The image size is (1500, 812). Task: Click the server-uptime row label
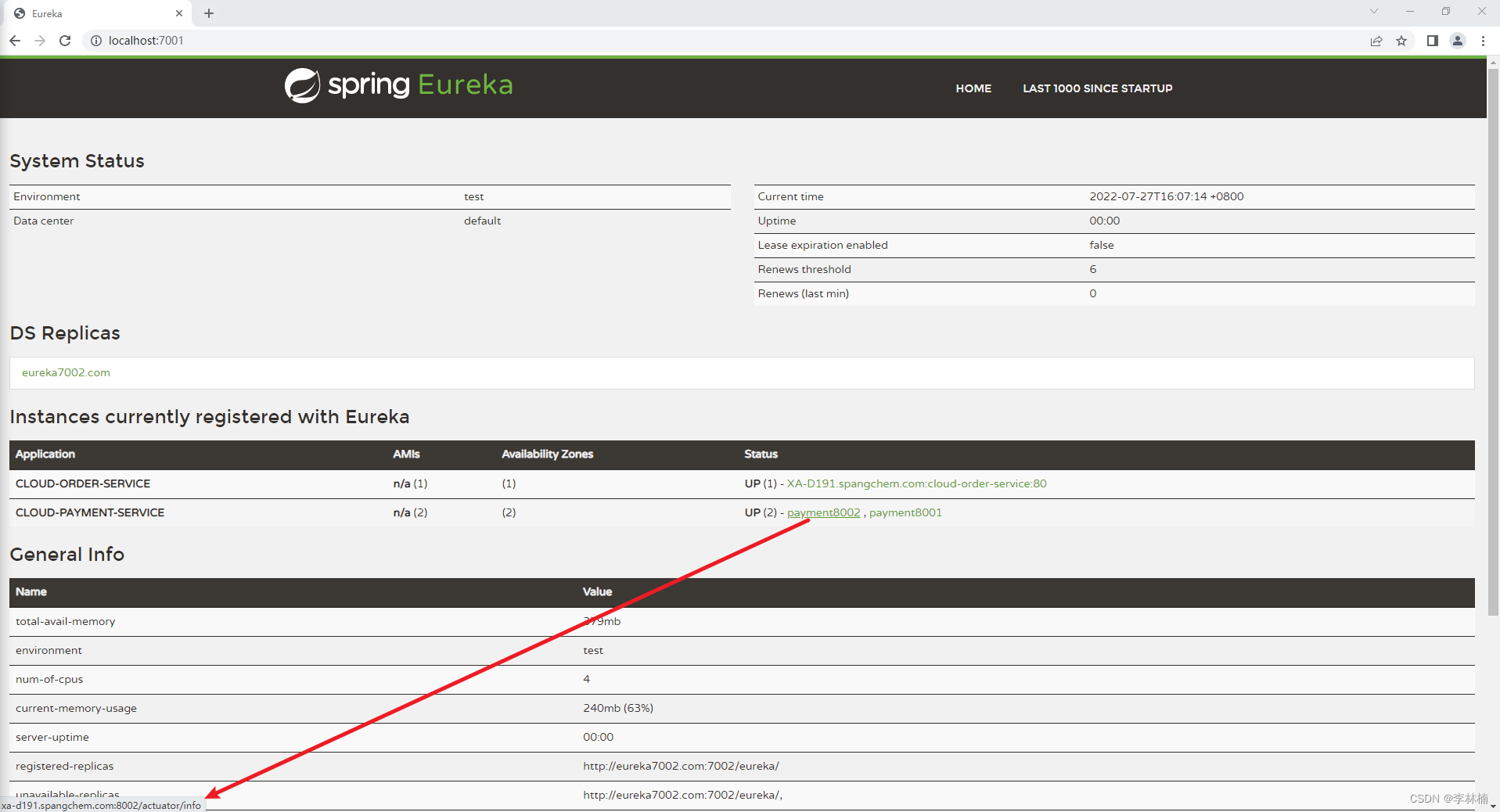(52, 737)
